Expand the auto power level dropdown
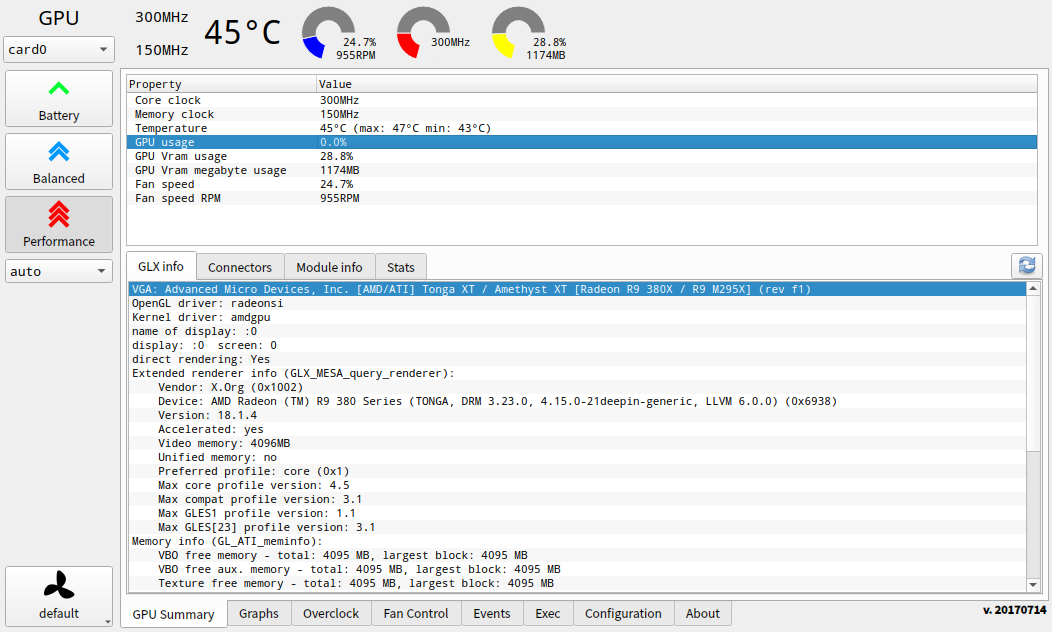This screenshot has height=632, width=1052. point(59,271)
